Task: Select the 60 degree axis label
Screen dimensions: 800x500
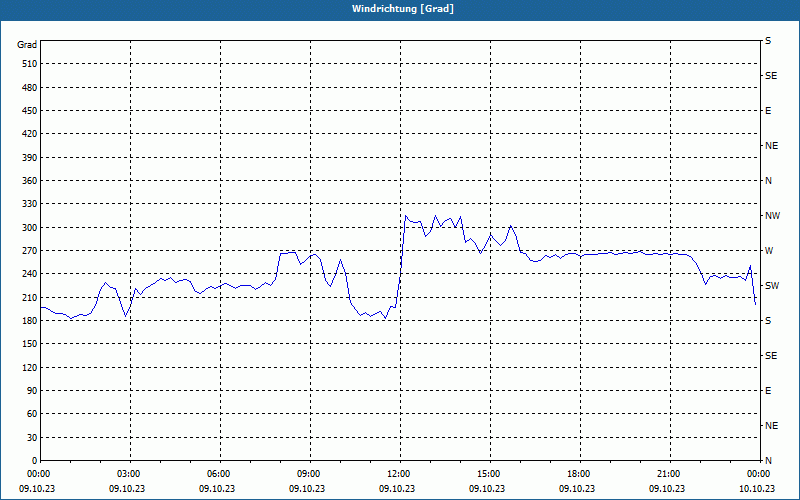Action: [x=32, y=414]
